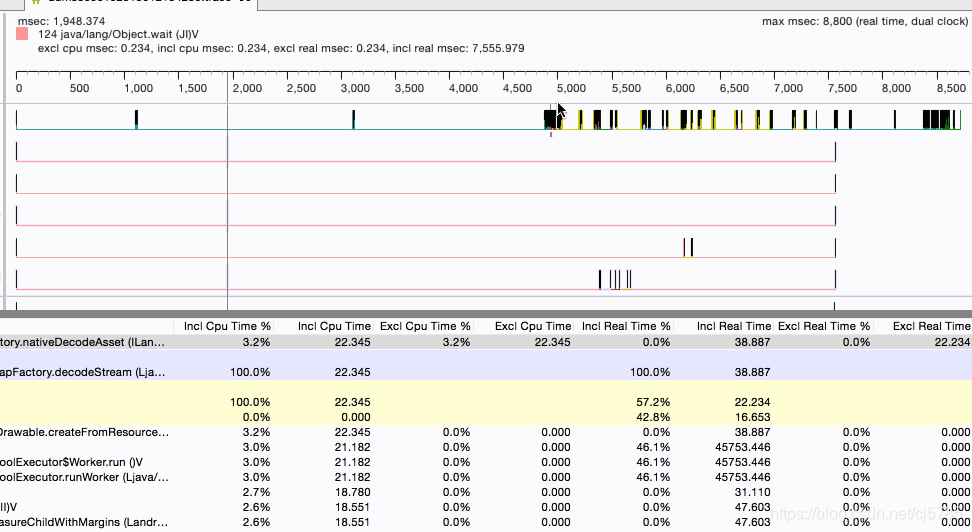972x532 pixels.
Task: Click the '124 java/lang/Object.wait (JI)V' label
Action: point(118,34)
